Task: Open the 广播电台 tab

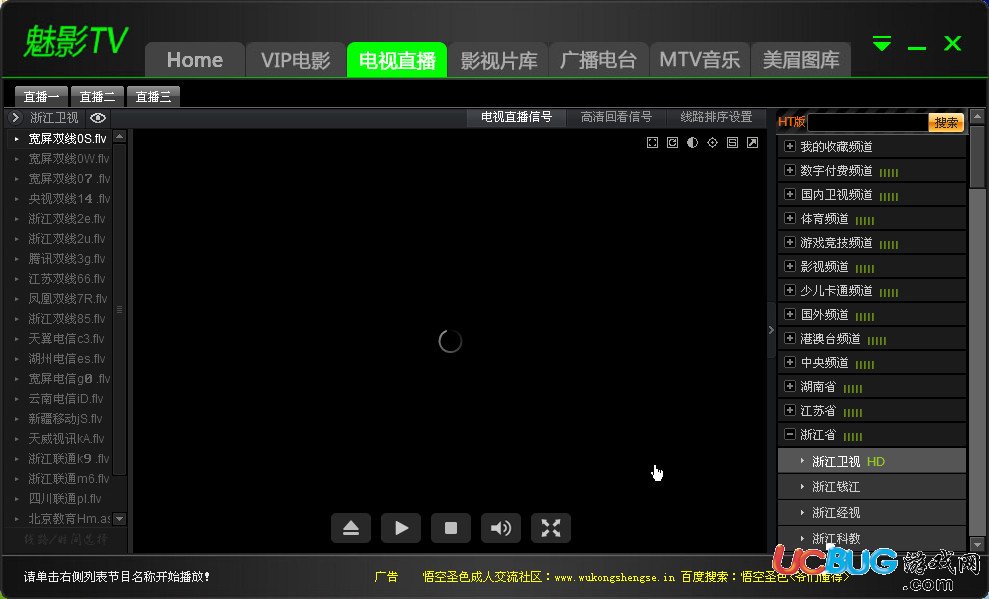Action: pos(599,60)
